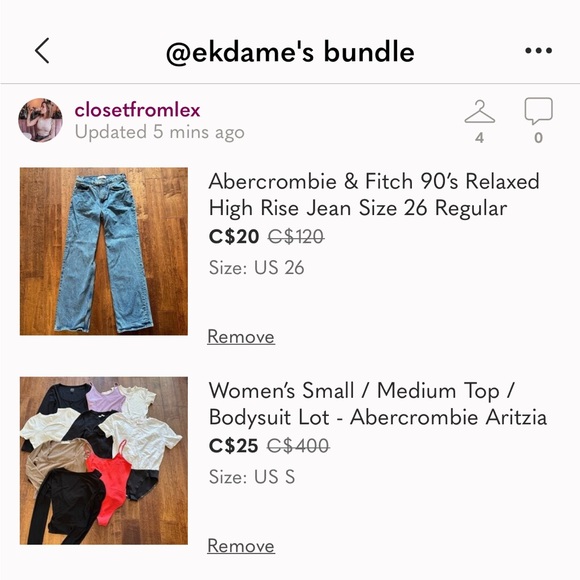Tap the crossed-out C$120 original price
Viewport: 580px width, 580px height.
pos(296,237)
